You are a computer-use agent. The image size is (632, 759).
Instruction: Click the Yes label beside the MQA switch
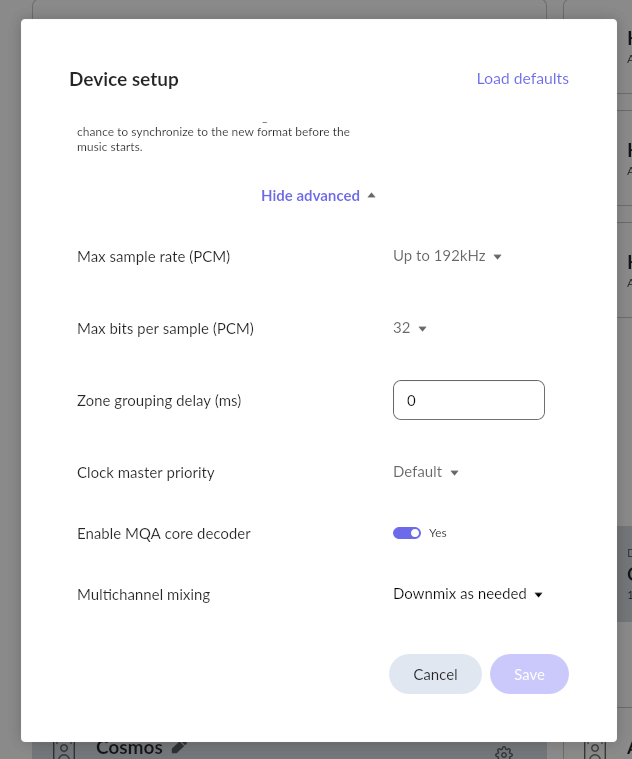[437, 533]
